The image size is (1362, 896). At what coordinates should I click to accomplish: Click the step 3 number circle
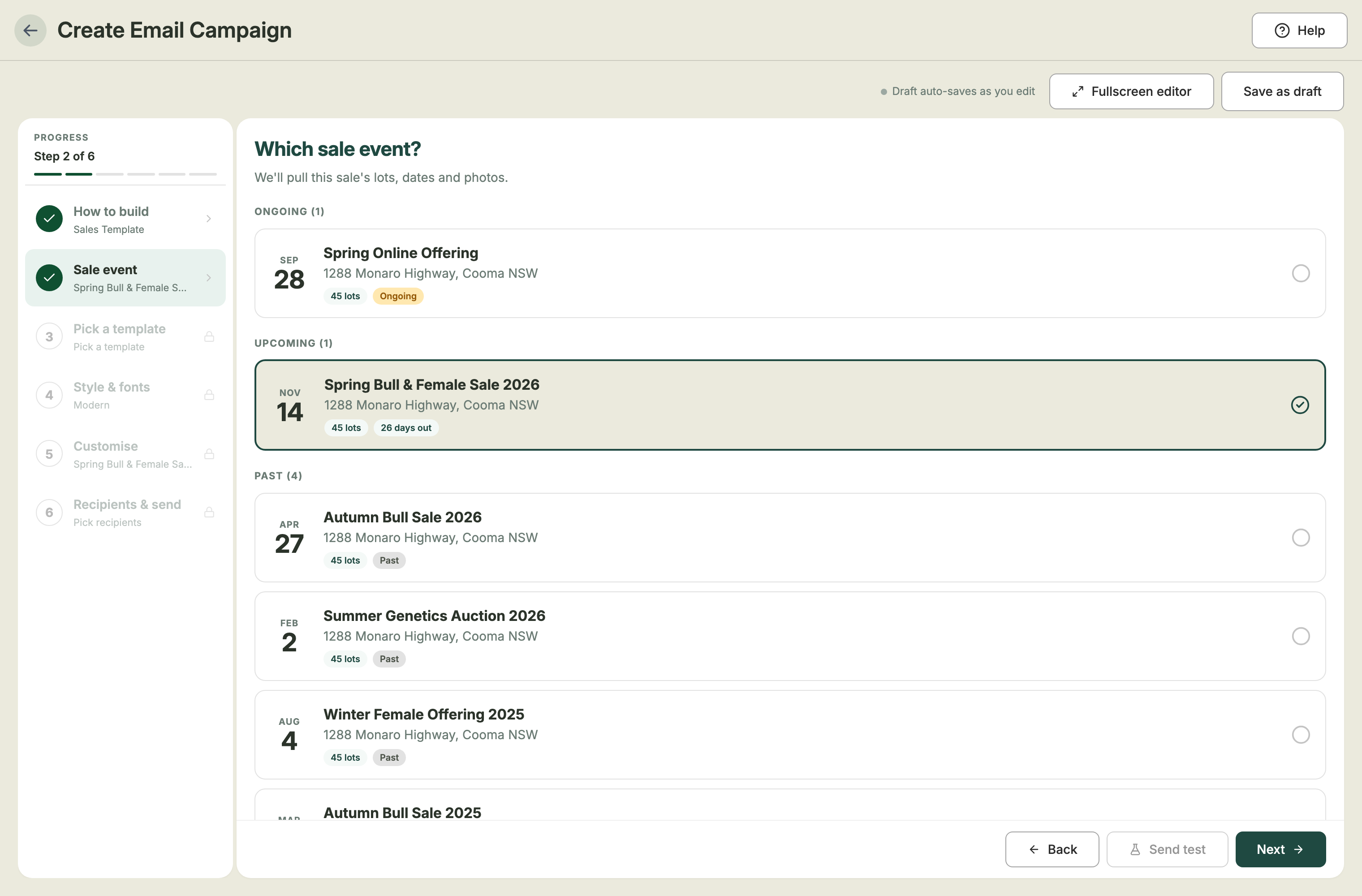(x=49, y=336)
